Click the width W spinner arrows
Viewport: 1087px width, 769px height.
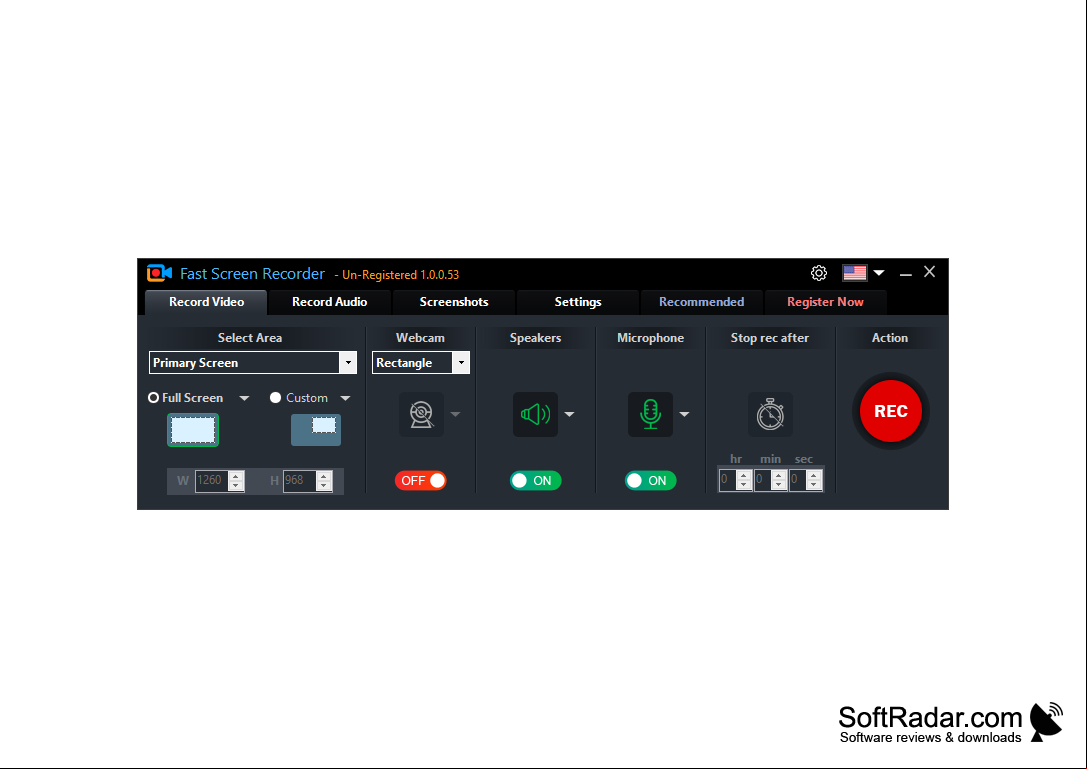236,481
